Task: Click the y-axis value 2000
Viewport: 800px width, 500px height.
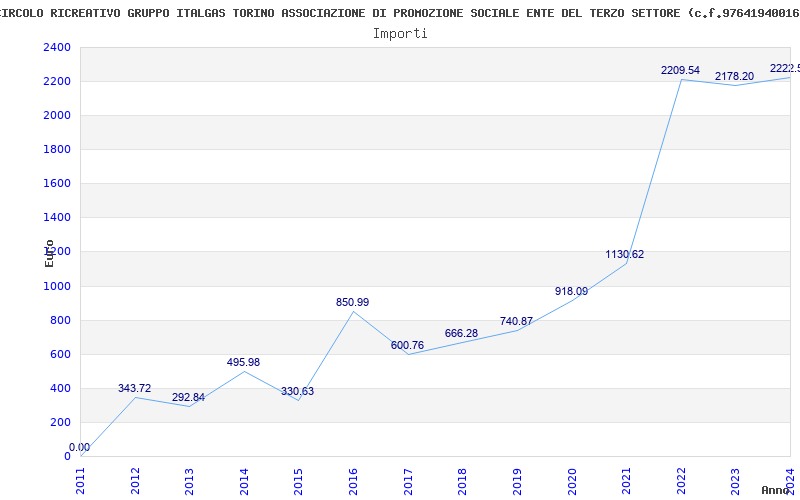Action: tap(57, 115)
